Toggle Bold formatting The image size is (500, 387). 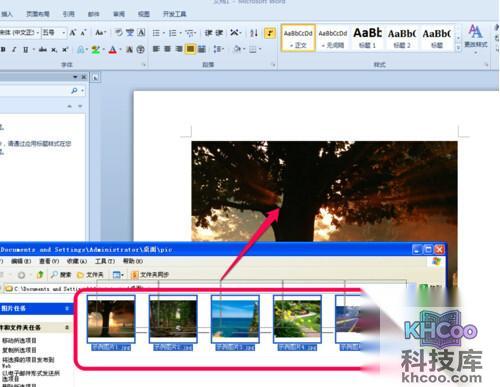3,50
